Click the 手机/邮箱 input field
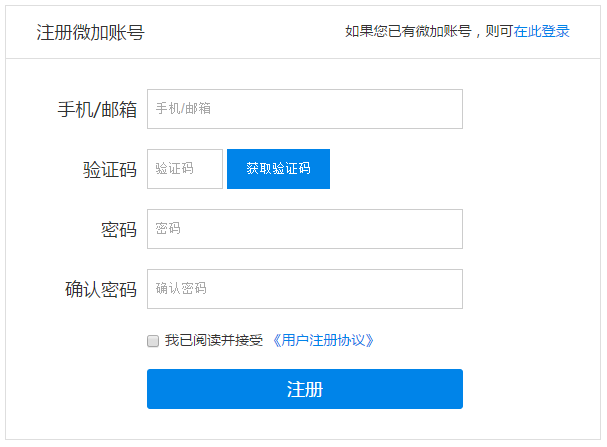607x447 pixels. point(304,109)
